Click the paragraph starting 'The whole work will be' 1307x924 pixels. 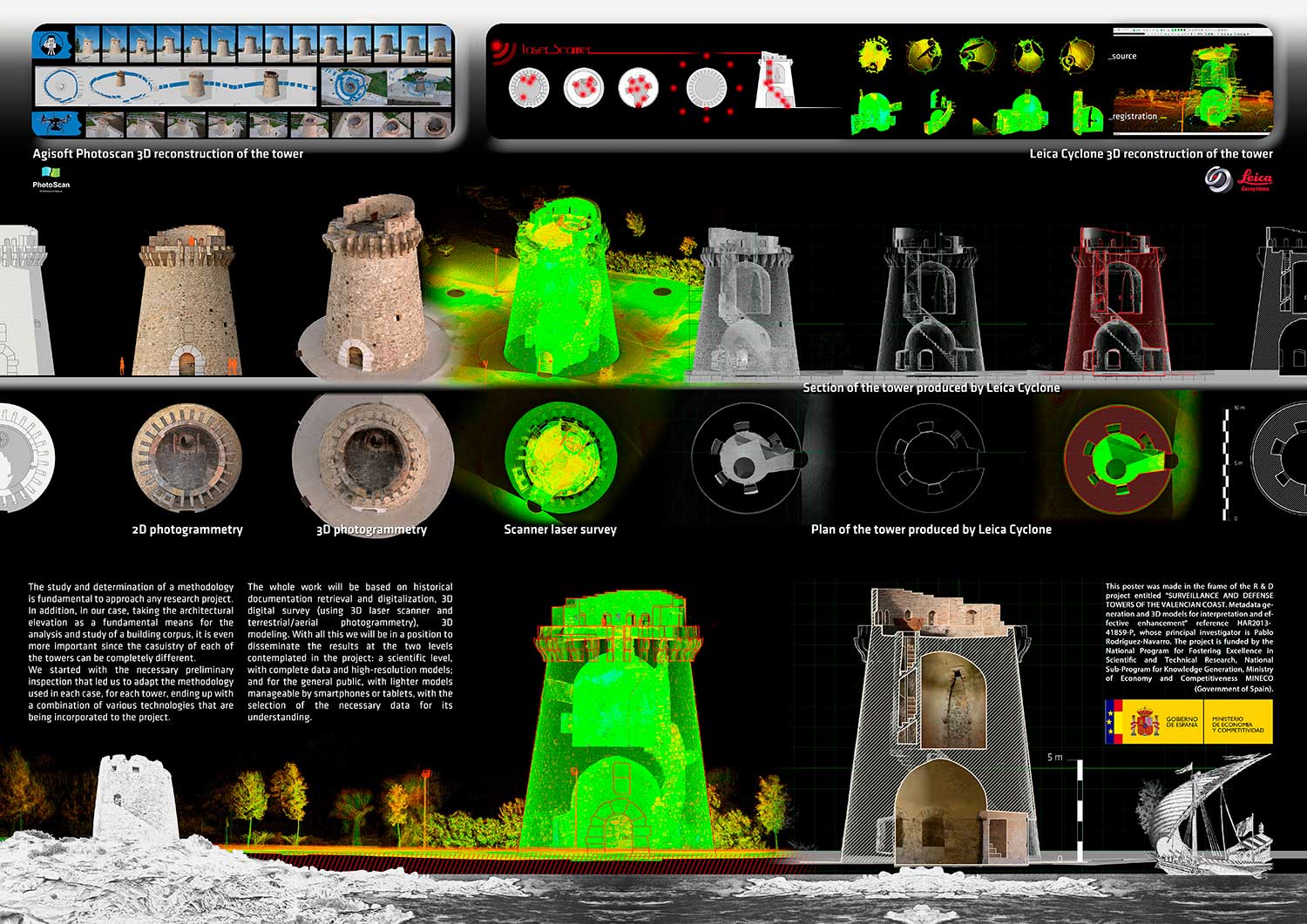[x=350, y=652]
